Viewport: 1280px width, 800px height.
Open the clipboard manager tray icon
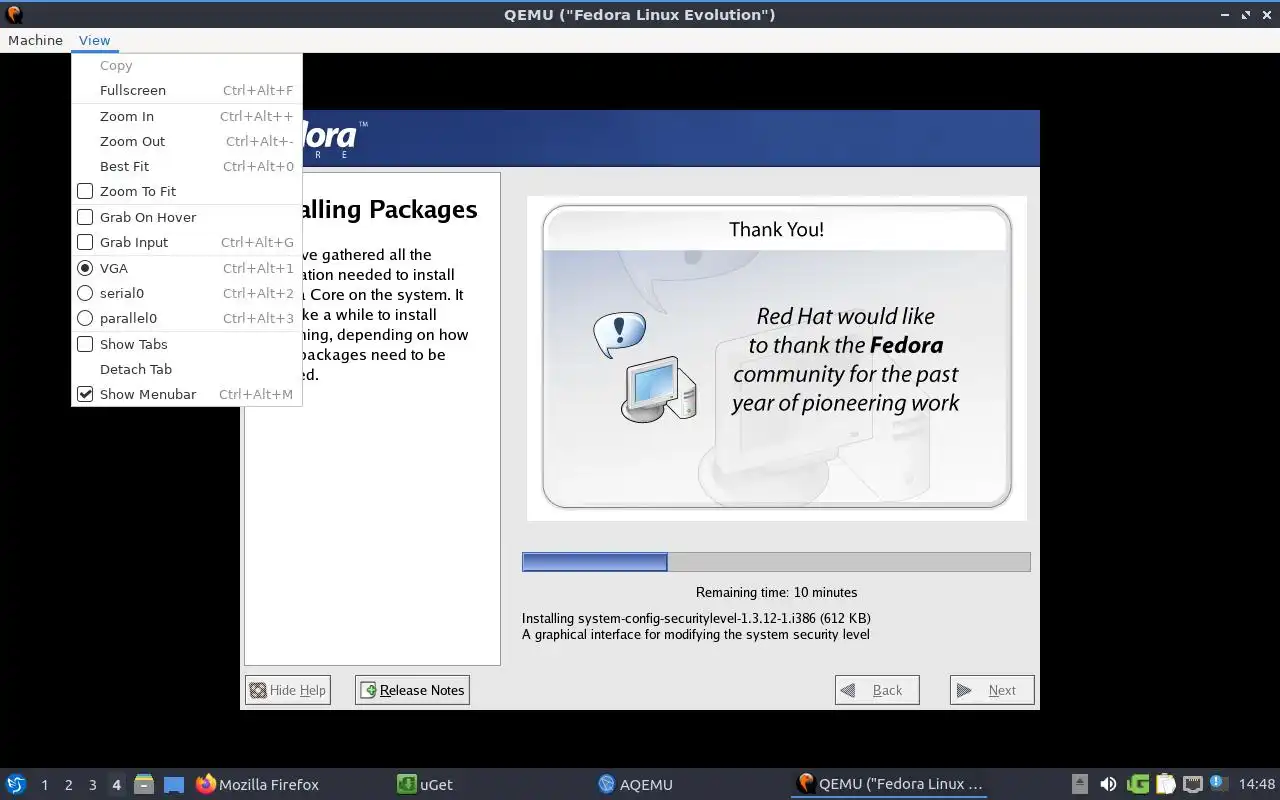click(1166, 785)
